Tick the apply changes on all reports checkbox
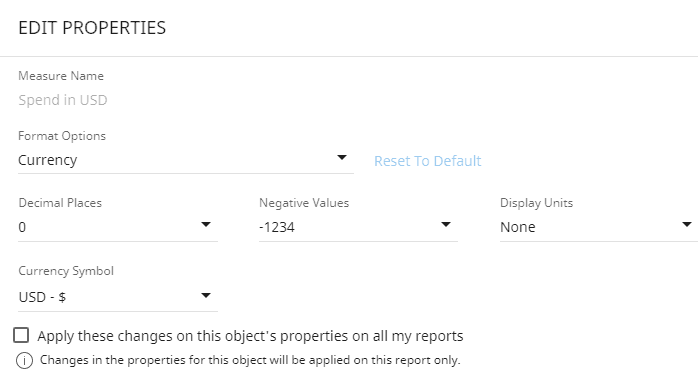The image size is (698, 379). 21,335
